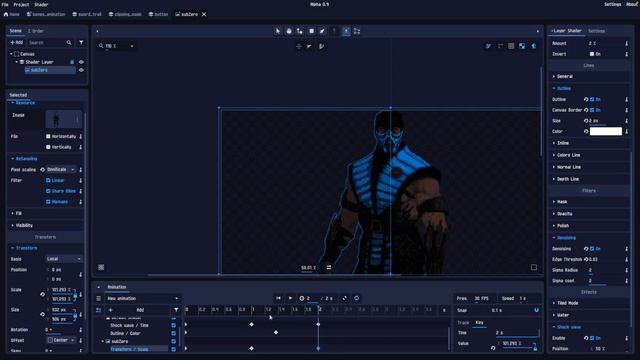Open Settings in the top right

click(613, 4)
